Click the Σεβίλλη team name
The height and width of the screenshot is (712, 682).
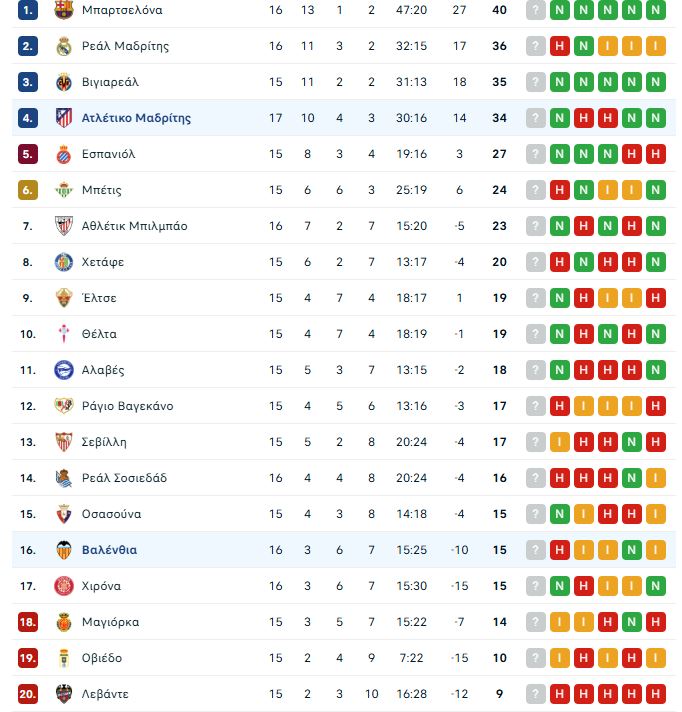[104, 442]
